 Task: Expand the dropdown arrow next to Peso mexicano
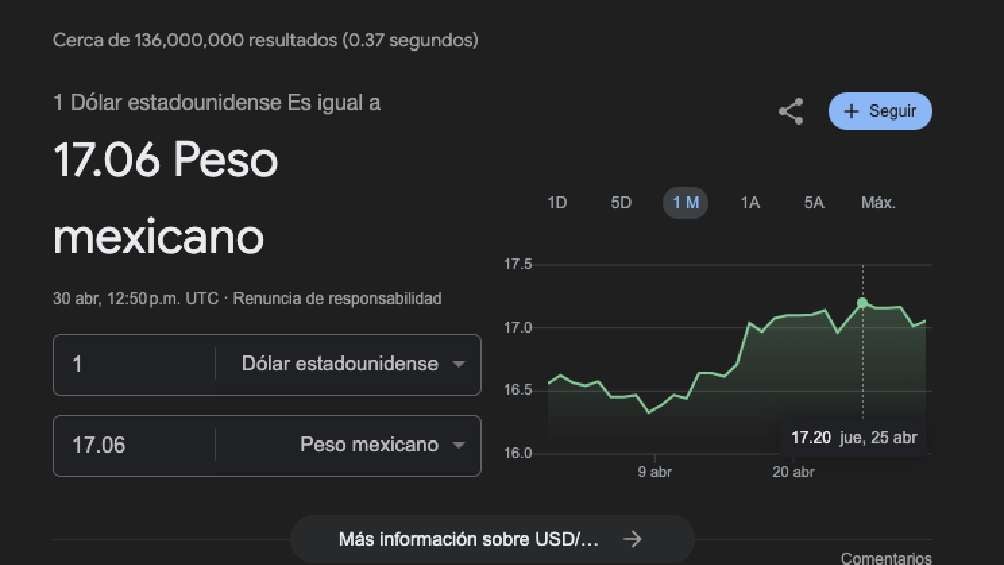[x=459, y=445]
